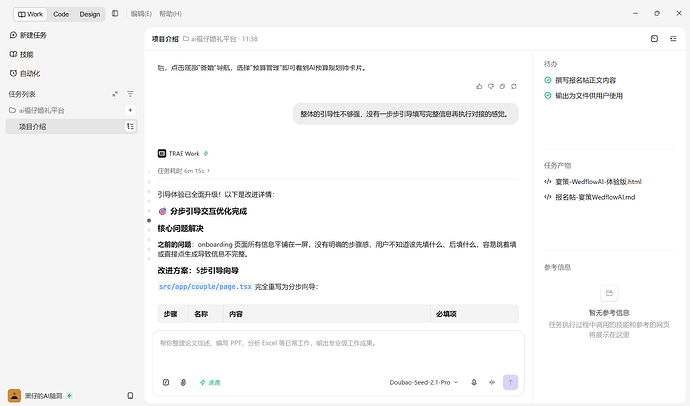This screenshot has width=690, height=406.
Task: Click the 核心问题解决 heading
Action: click(180, 228)
